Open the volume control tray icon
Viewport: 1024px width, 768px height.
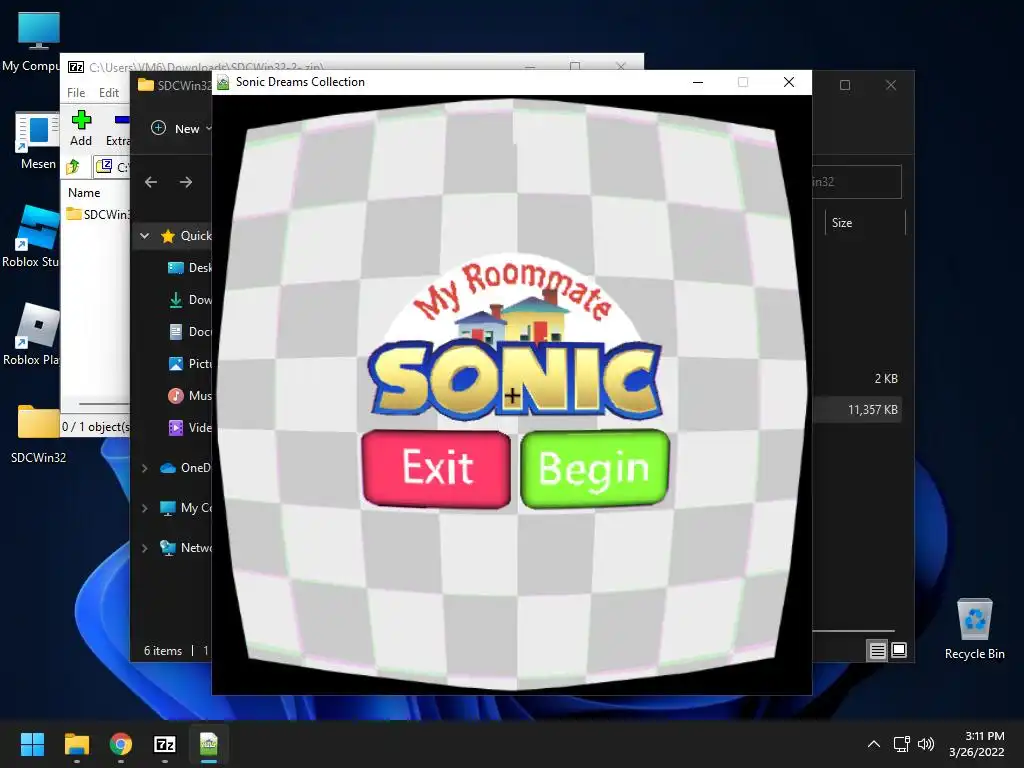pyautogui.click(x=925, y=744)
